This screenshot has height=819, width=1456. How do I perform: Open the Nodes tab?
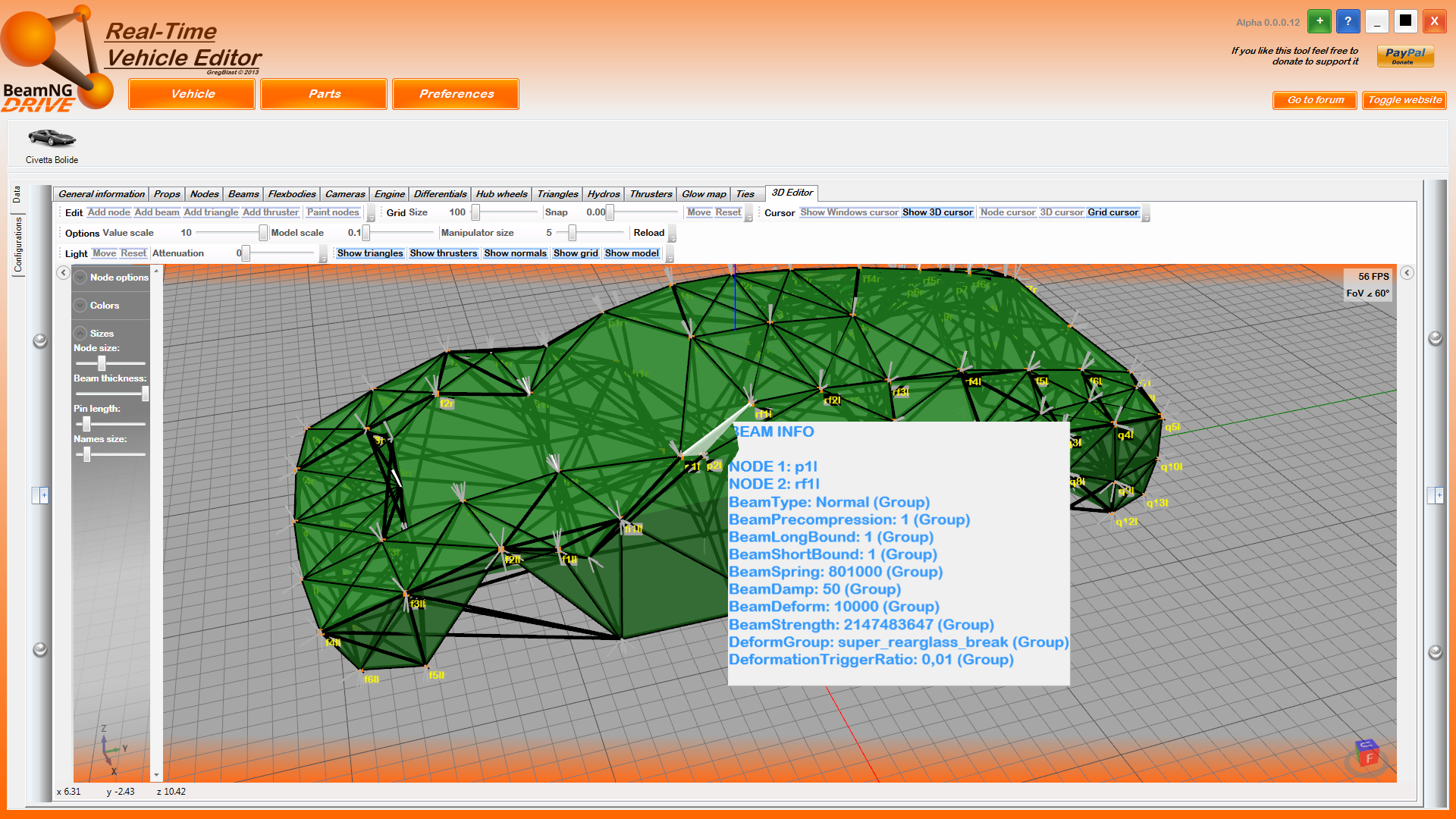(204, 194)
